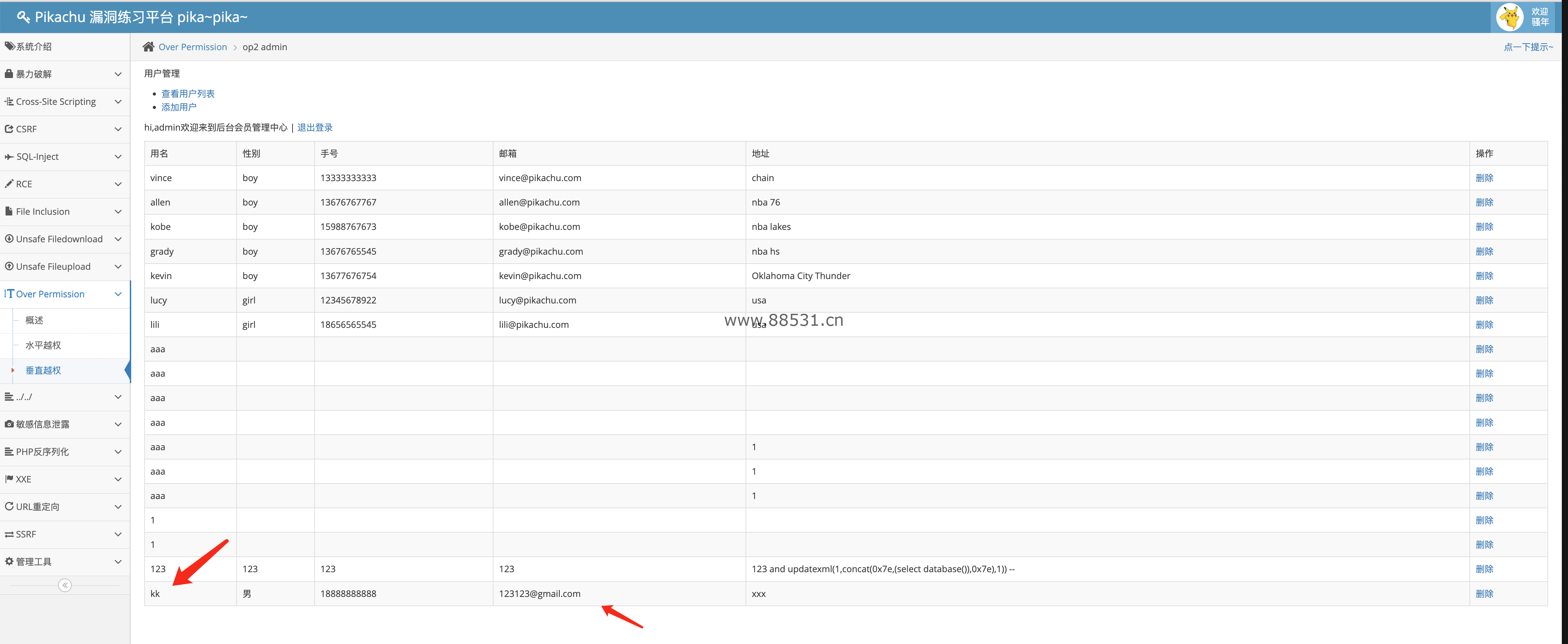
Task: Click the home icon in the breadcrumb
Action: point(148,47)
